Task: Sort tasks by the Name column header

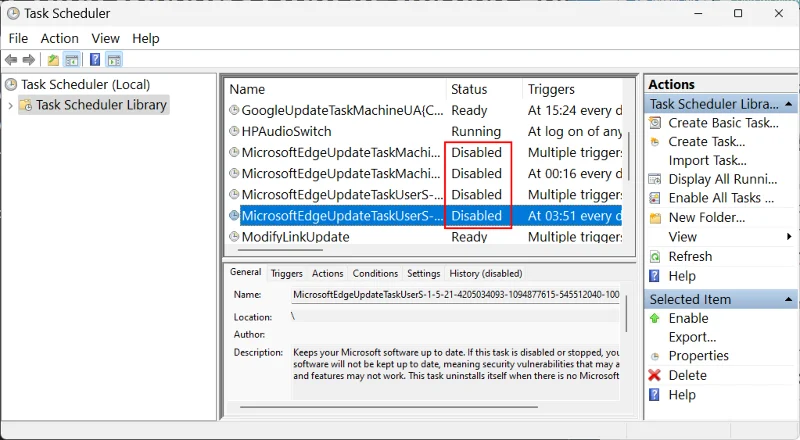Action: (x=336, y=89)
